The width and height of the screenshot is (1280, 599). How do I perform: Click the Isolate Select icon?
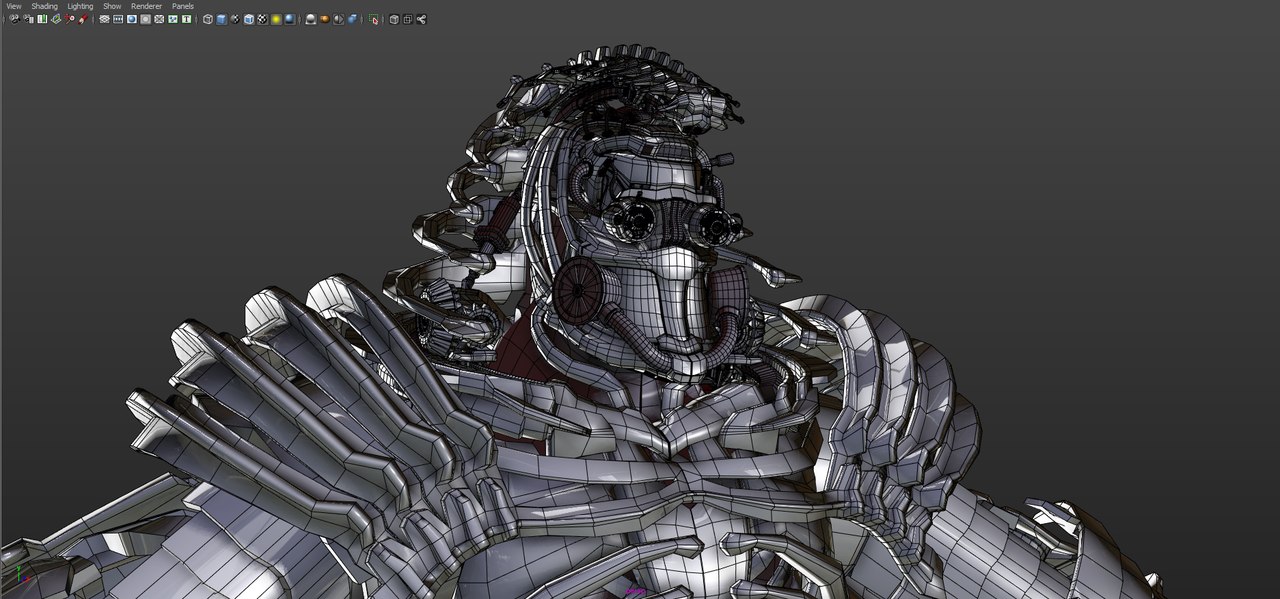pos(374,19)
